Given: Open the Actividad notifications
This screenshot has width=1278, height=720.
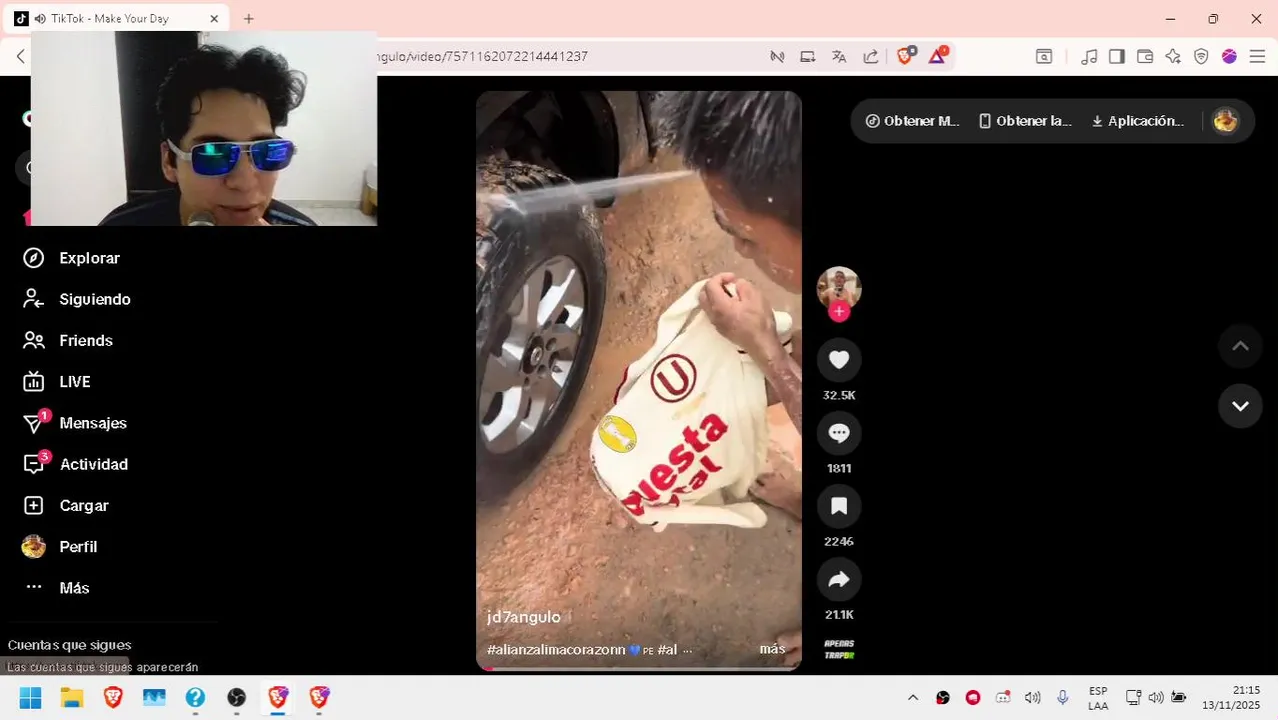Looking at the screenshot, I should pos(77,464).
